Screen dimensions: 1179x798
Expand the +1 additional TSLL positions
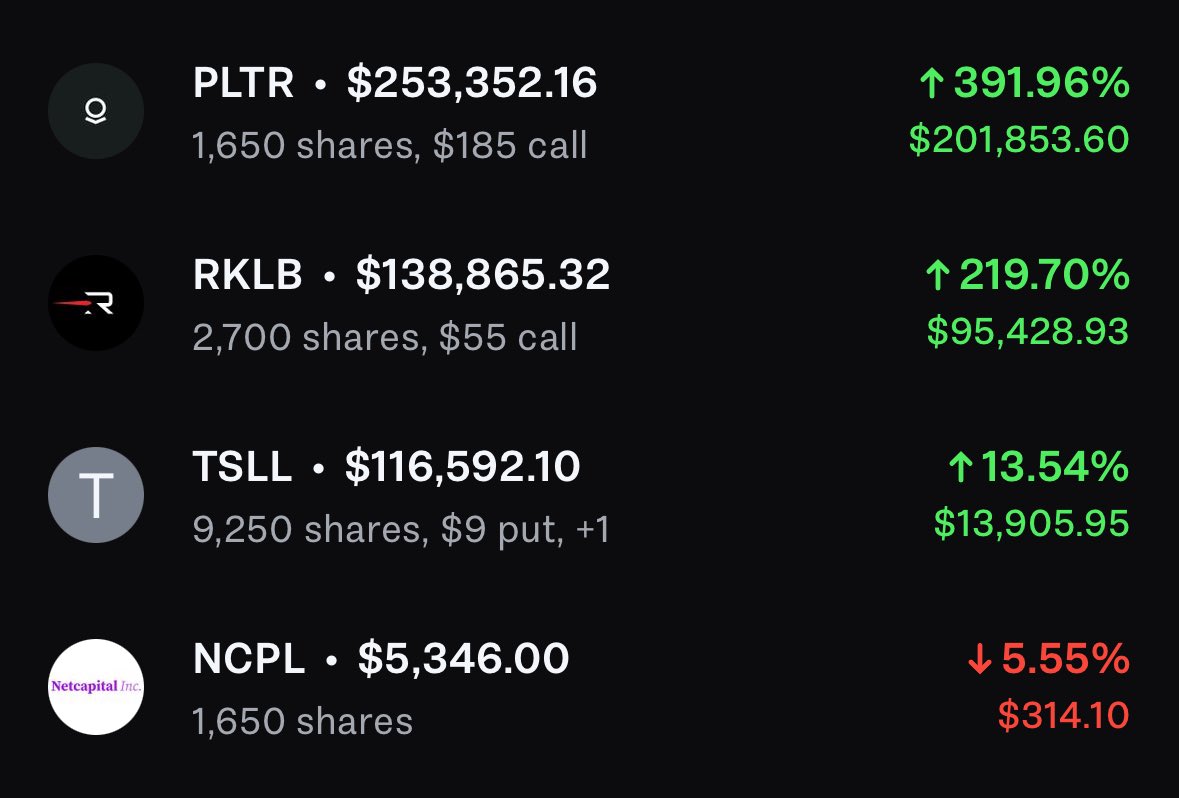pos(593,529)
